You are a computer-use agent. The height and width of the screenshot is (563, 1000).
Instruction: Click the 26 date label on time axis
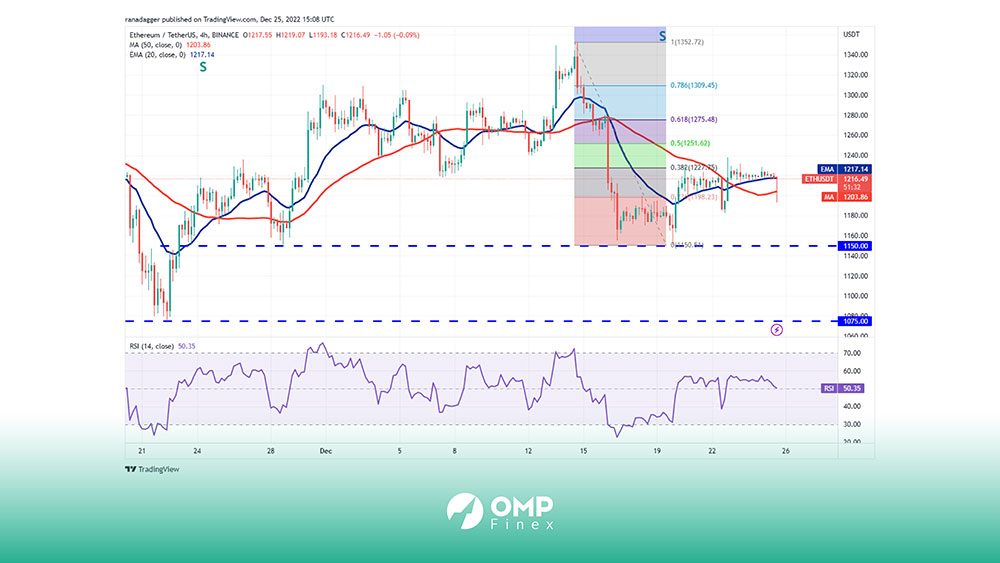pyautogui.click(x=786, y=451)
